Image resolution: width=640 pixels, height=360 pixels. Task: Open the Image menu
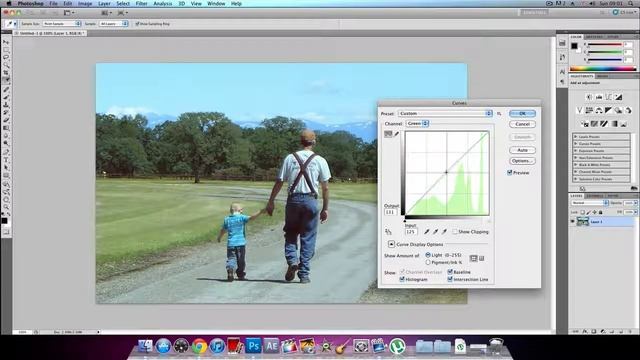tap(85, 3)
